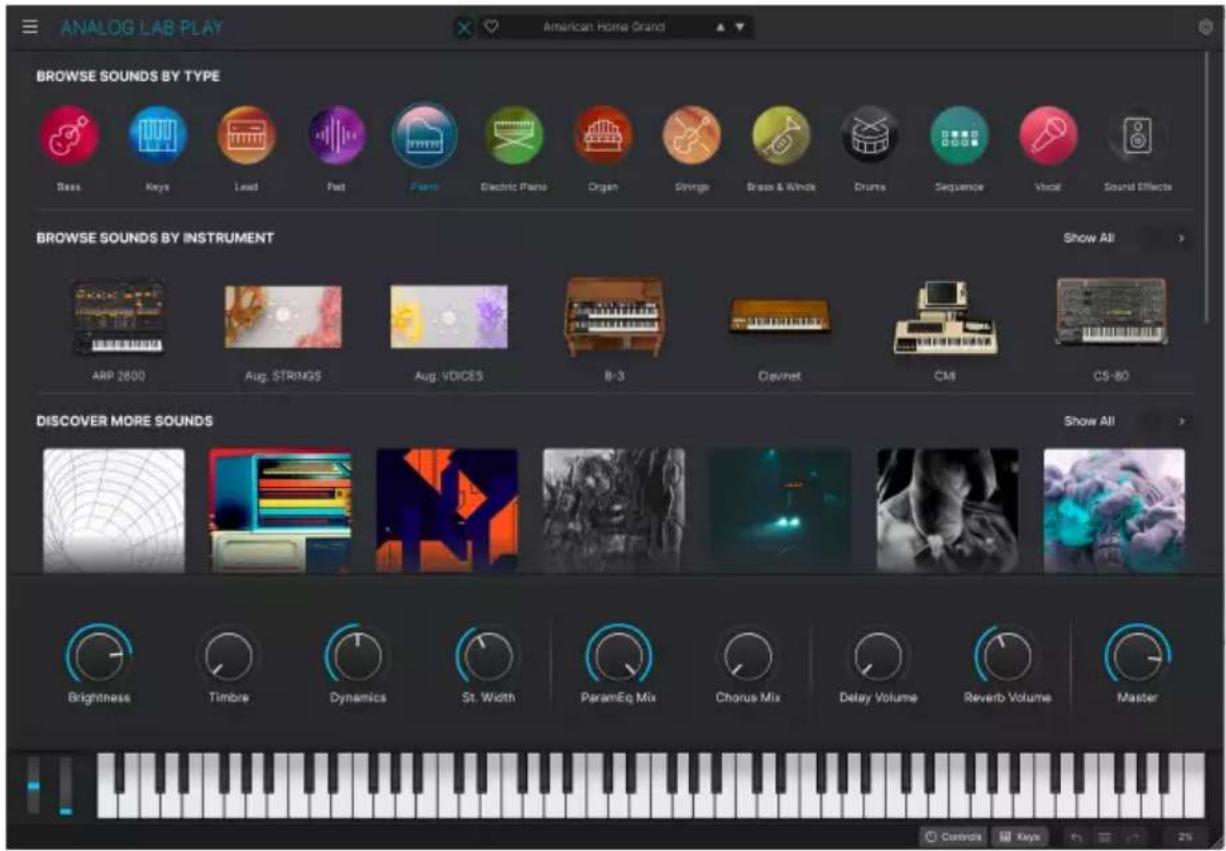Browse Sound Effects type icon
This screenshot has width=1226, height=851.
tap(1138, 135)
